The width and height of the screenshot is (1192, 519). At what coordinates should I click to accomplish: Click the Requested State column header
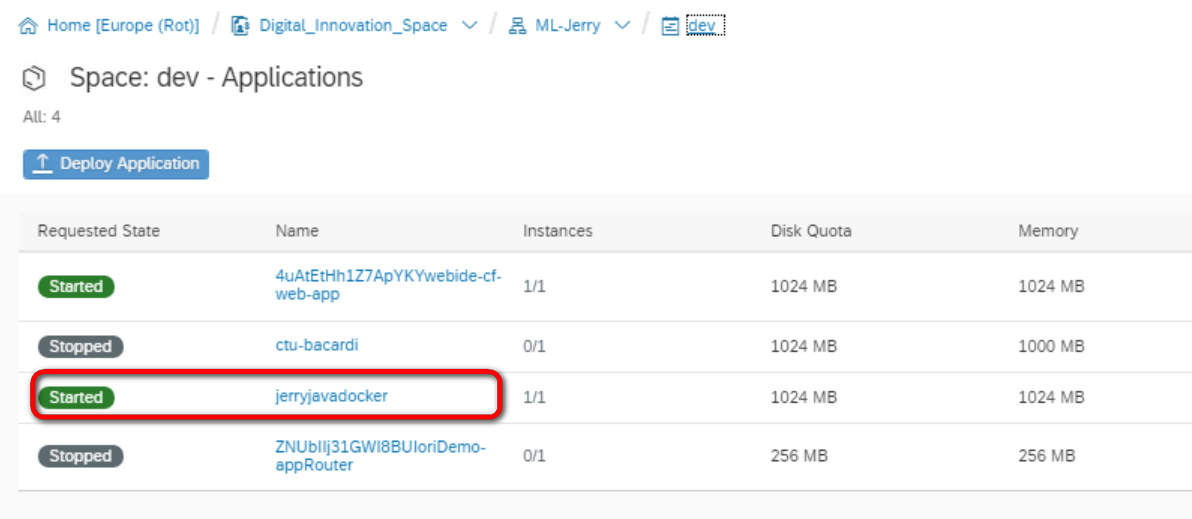click(99, 231)
